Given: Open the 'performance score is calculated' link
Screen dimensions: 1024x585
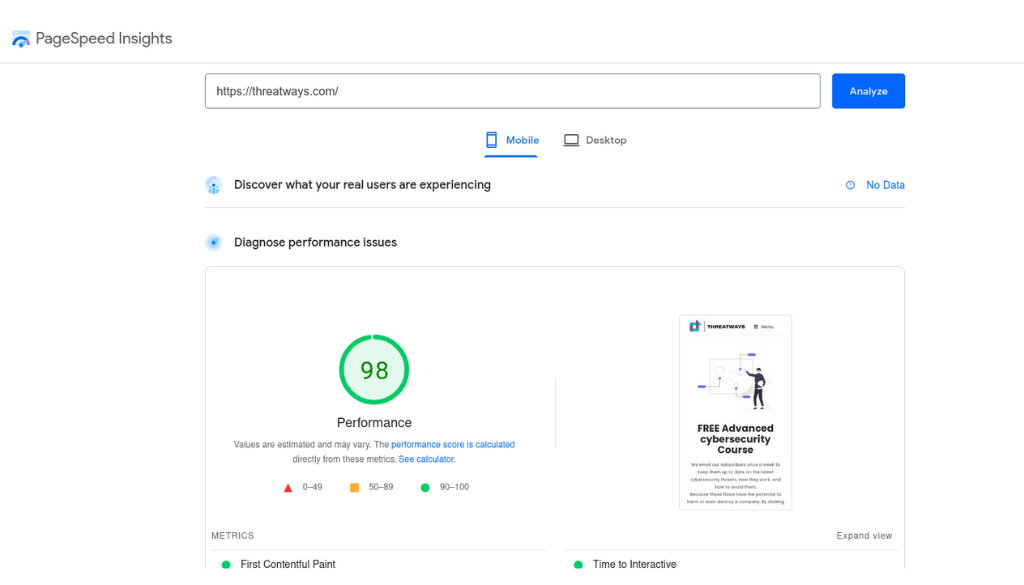Looking at the screenshot, I should (x=453, y=445).
